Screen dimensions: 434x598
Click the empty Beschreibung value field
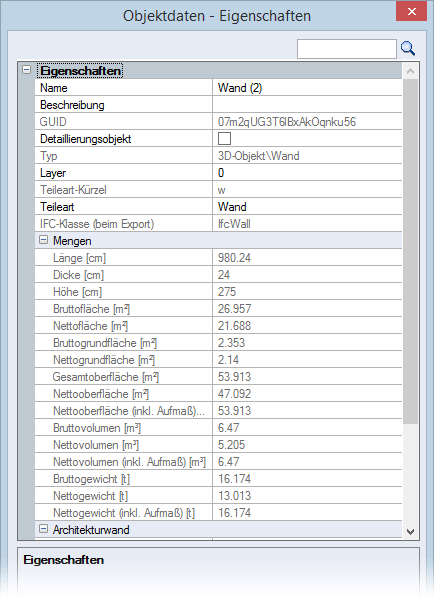[307, 104]
